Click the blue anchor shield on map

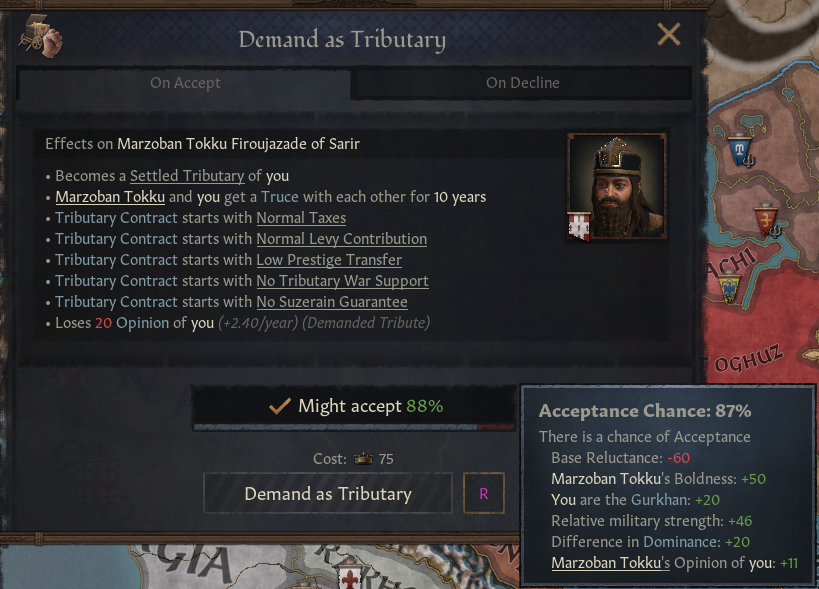(742, 152)
